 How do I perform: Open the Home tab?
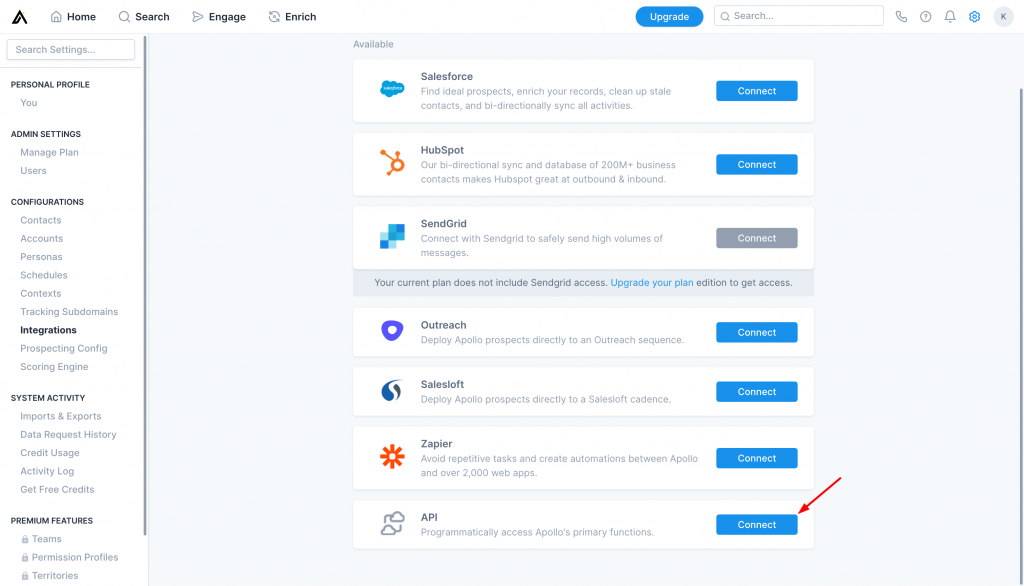[73, 16]
